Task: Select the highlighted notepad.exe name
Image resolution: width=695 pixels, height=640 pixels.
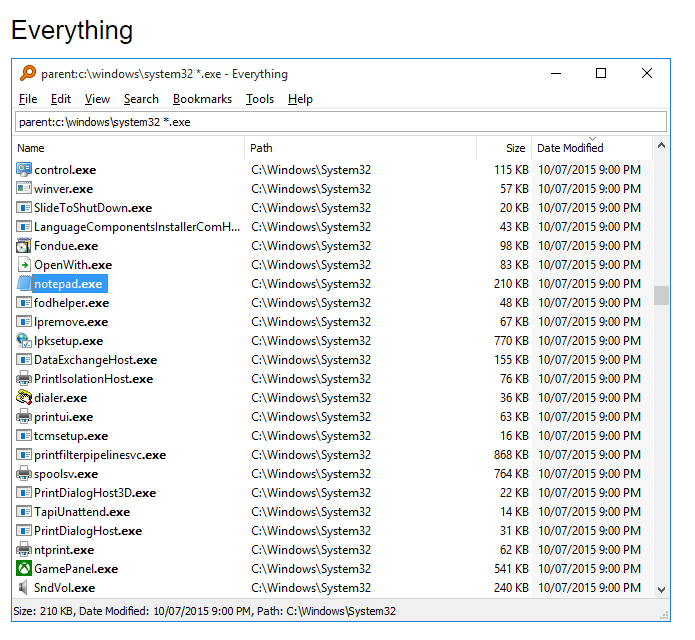Action: pyautogui.click(x=68, y=284)
